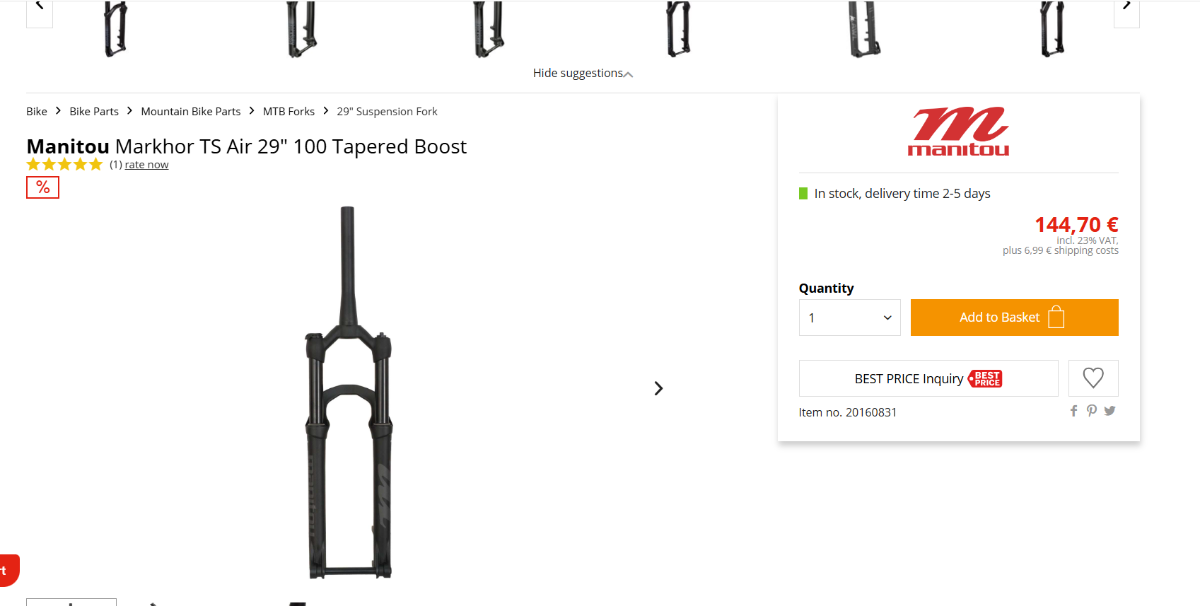Open Mountain Bike Parts breadcrumb
The height and width of the screenshot is (606, 1200).
coord(190,111)
